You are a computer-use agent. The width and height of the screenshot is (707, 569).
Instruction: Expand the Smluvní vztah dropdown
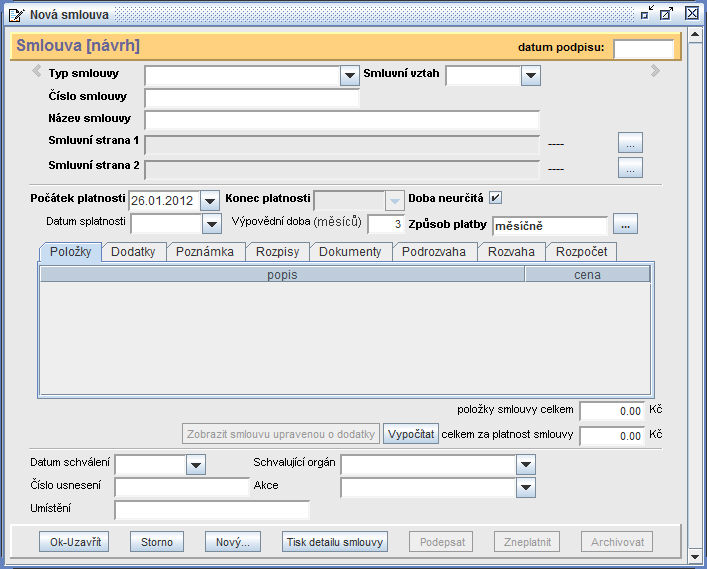click(531, 76)
